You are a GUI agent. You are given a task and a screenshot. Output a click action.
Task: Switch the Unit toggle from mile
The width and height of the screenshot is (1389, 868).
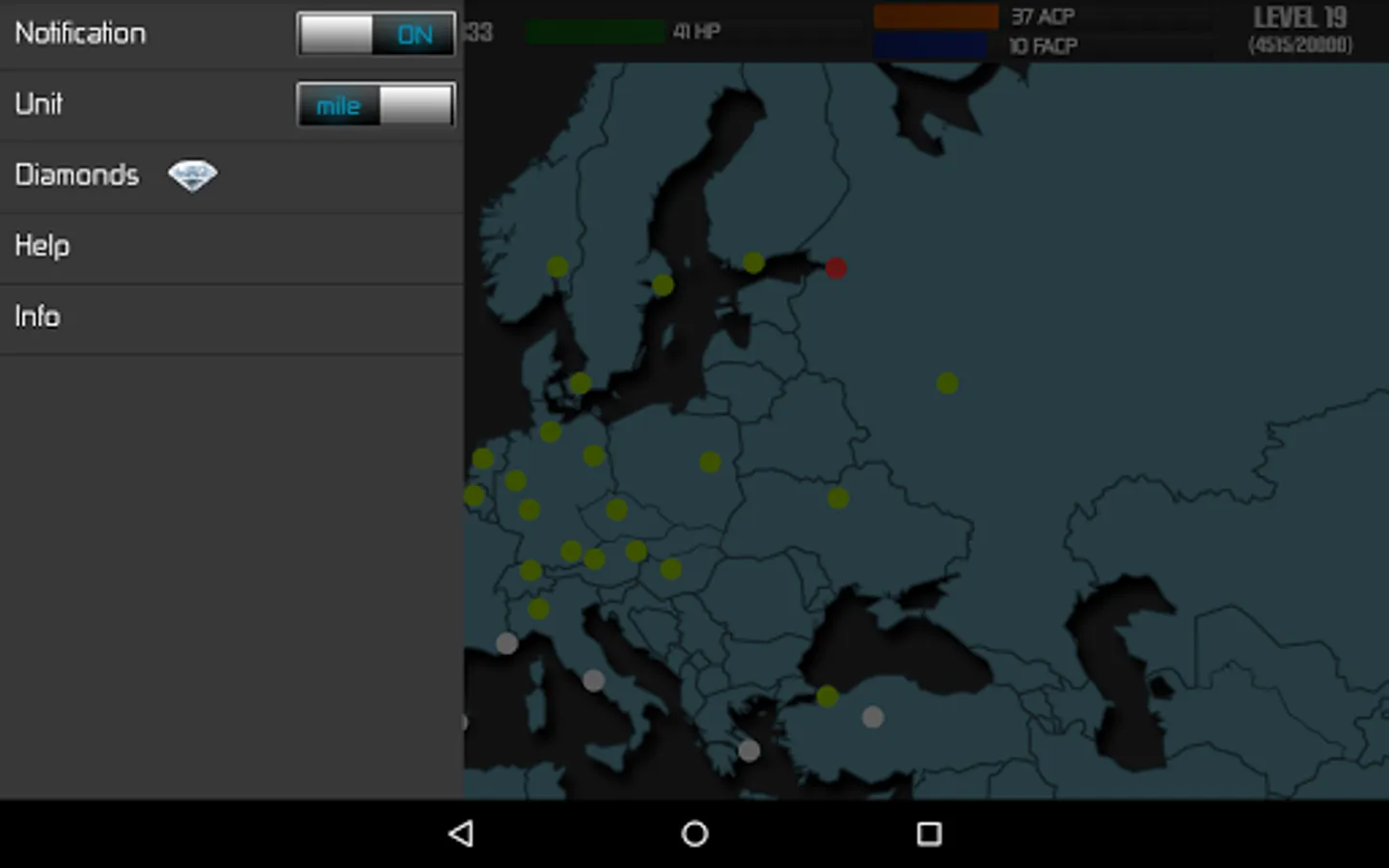tap(375, 104)
